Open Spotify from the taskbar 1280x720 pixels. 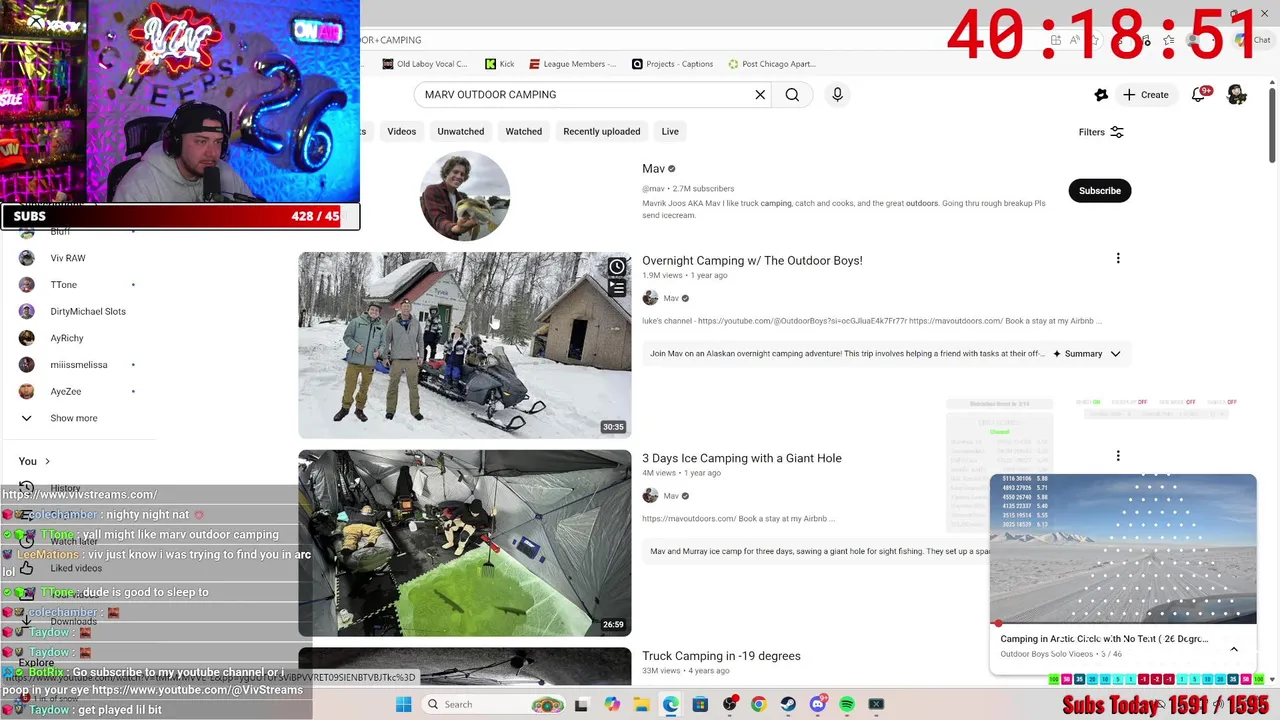(x=847, y=704)
